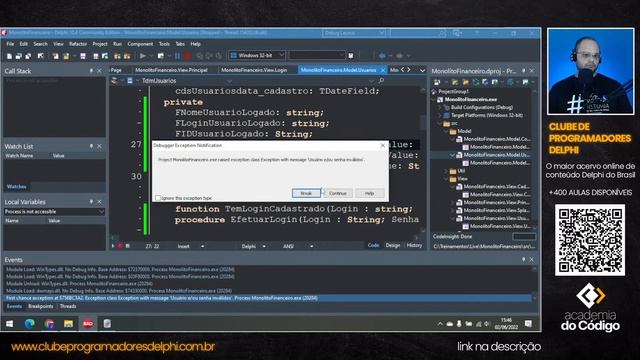
Task: Switch to MonolitoFinanceiro.View.Principal tab
Action: click(171, 70)
